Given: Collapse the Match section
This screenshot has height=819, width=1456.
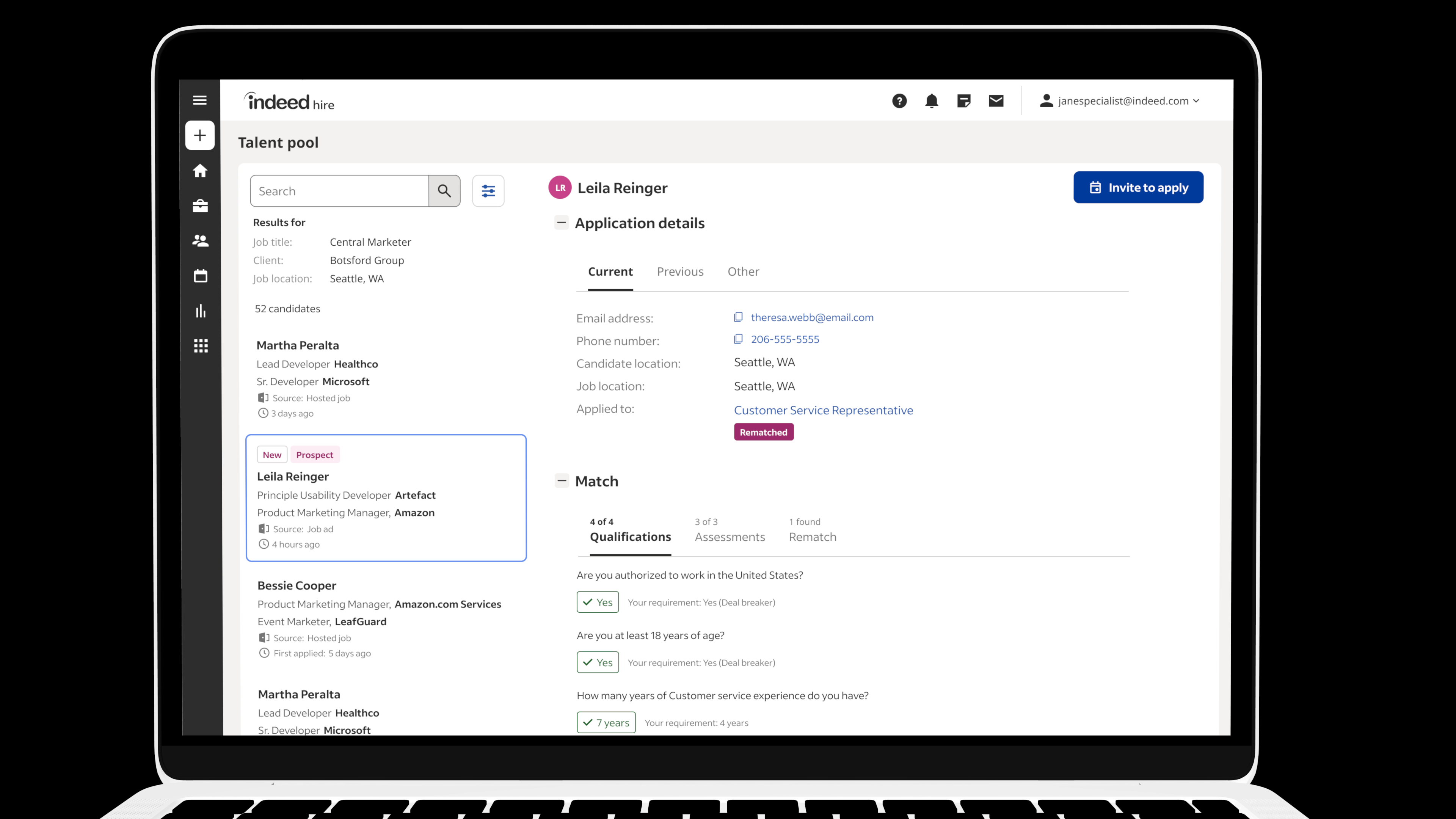Looking at the screenshot, I should coord(561,481).
